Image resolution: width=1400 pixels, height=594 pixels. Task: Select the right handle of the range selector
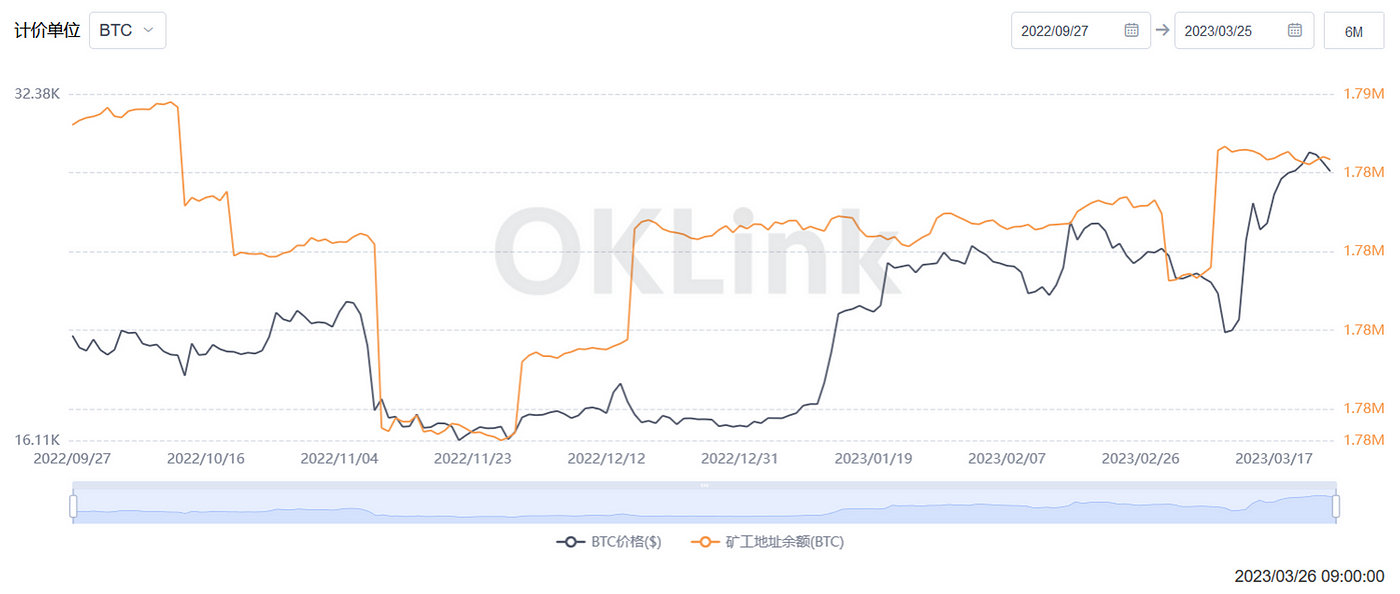1337,504
